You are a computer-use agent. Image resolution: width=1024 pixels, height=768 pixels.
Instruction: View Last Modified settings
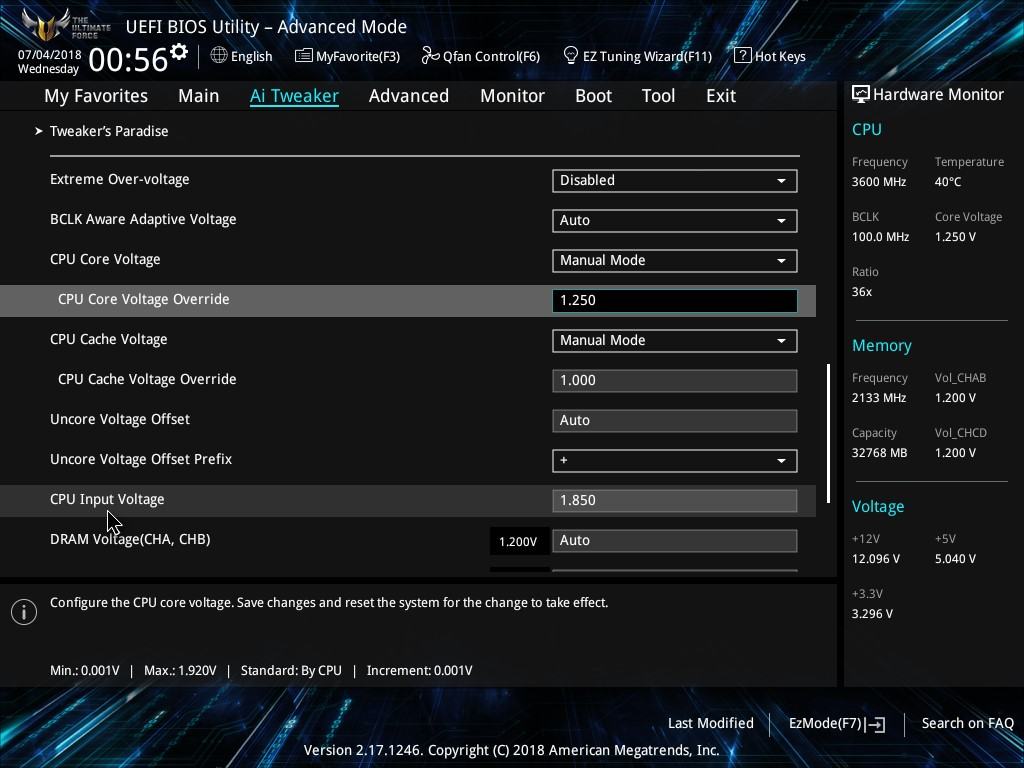(711, 724)
